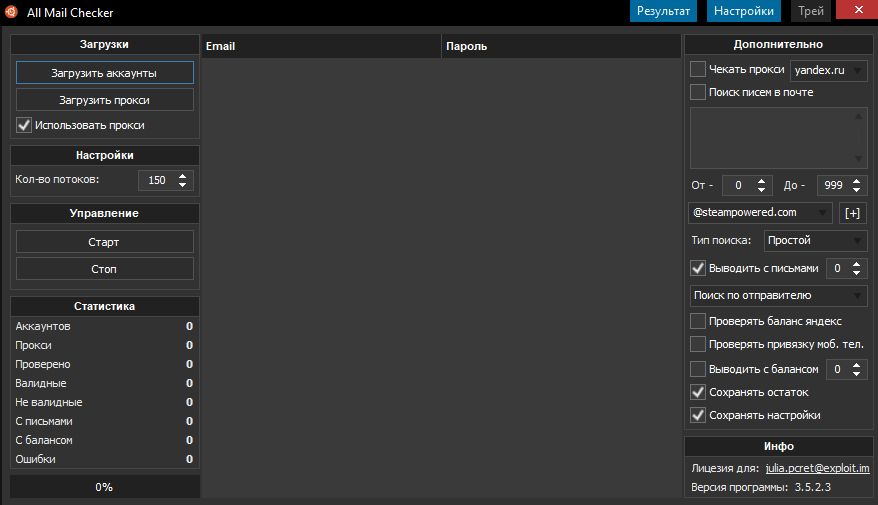
Task: Click the search text area
Action: [x=773, y=138]
